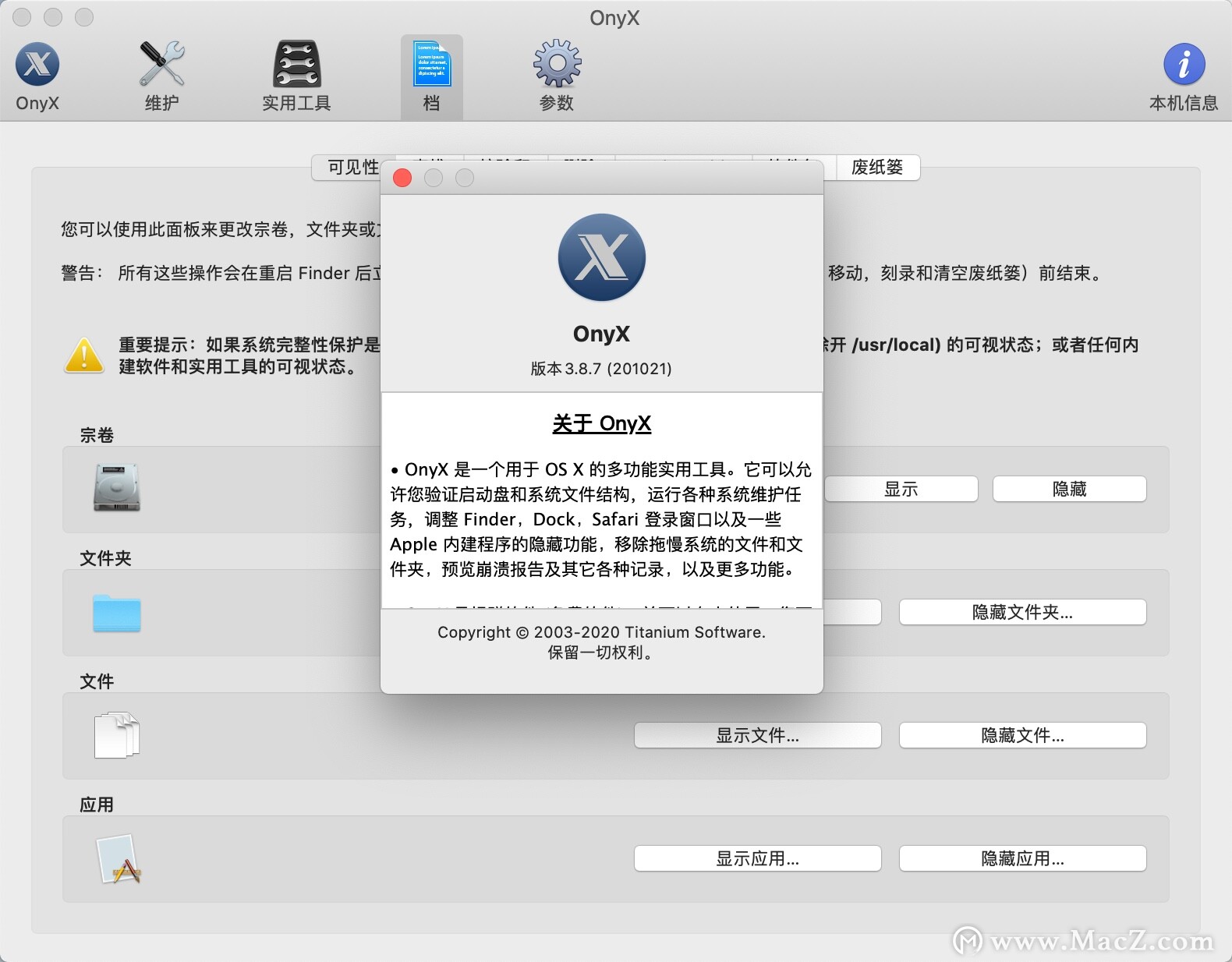Click the OnyX name label in About dialog
1232x962 pixels.
601,334
